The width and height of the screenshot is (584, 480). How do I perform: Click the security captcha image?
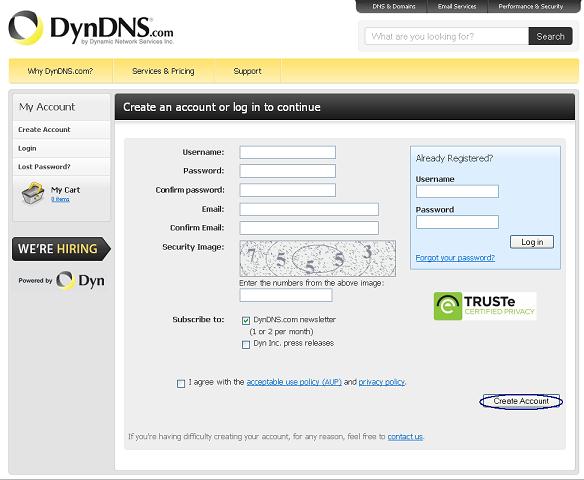(x=317, y=258)
